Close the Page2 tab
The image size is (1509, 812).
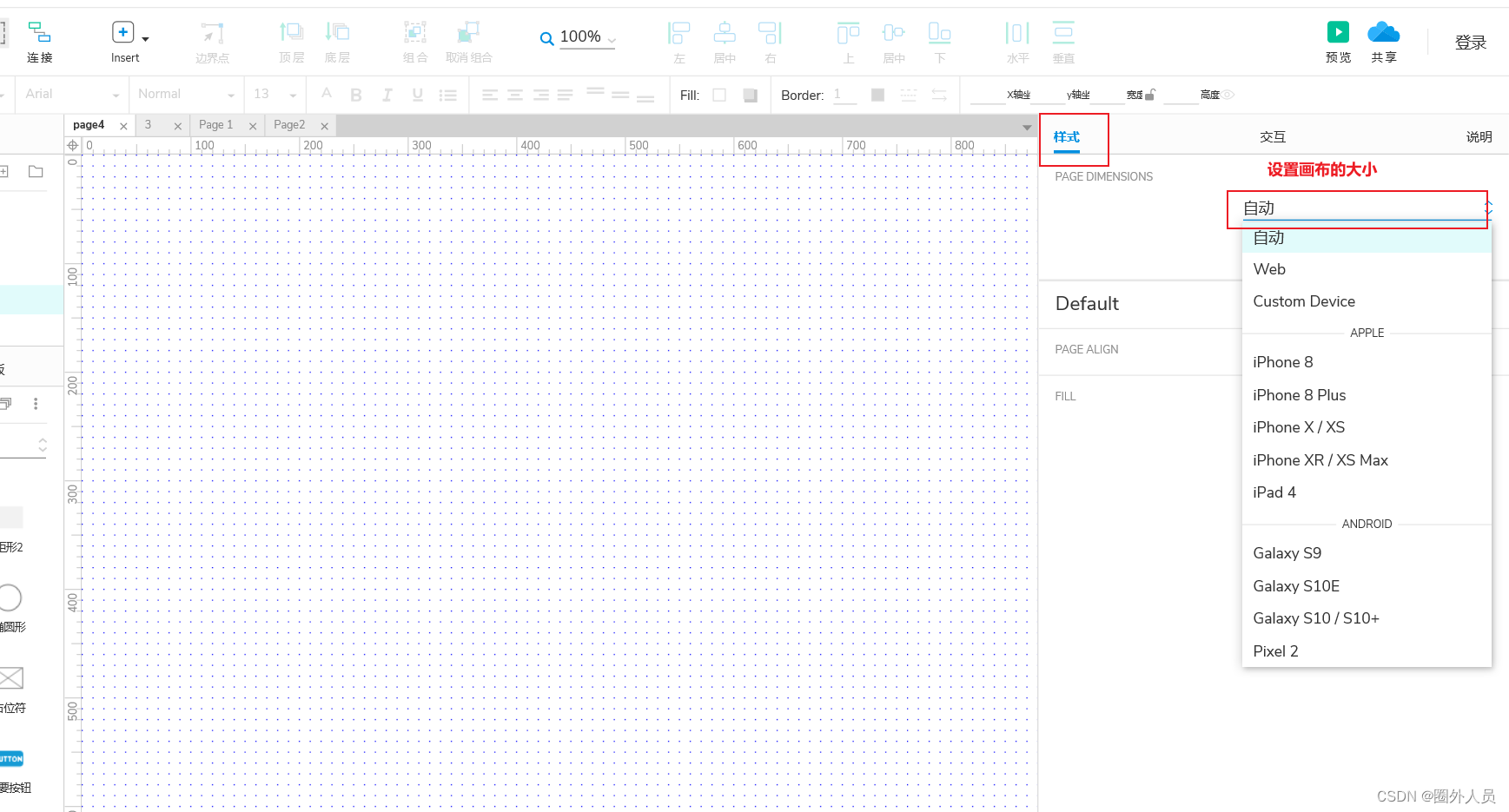point(324,126)
